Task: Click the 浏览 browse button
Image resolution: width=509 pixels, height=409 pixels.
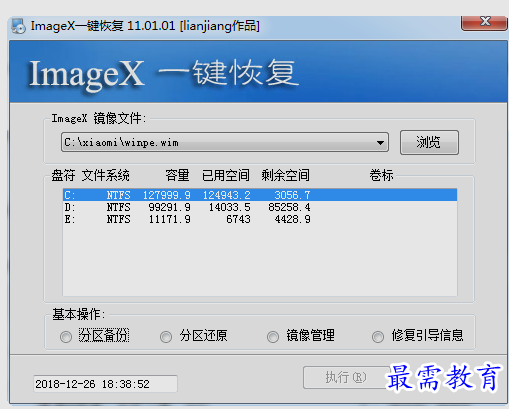Action: click(429, 142)
